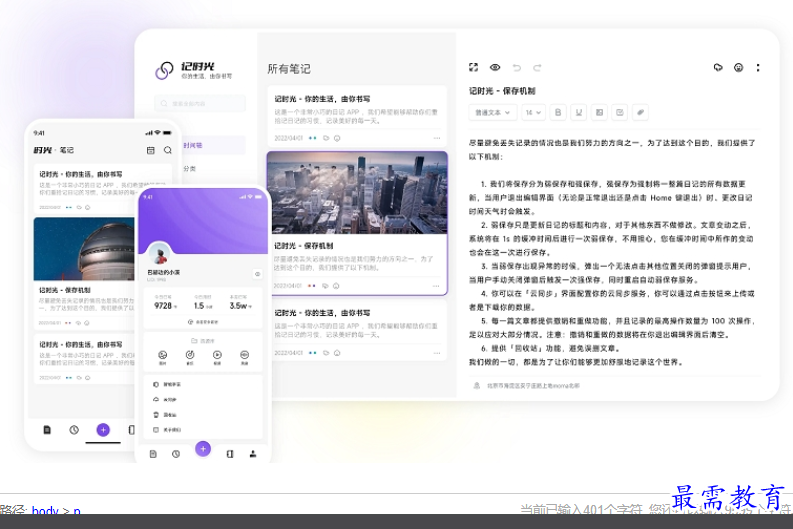Toggle bold formatting button B
Image resolution: width=793 pixels, height=529 pixels.
[x=558, y=112]
